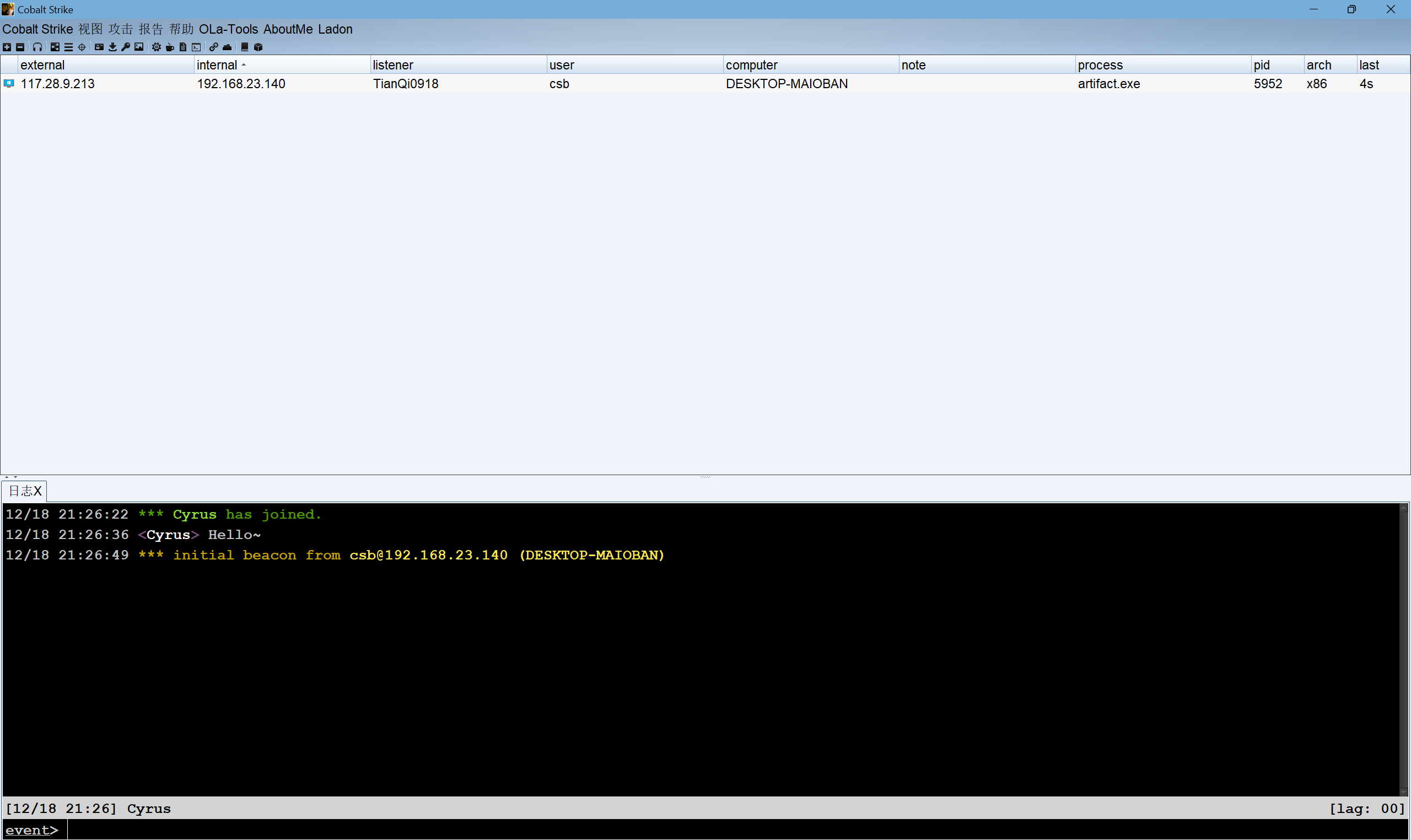This screenshot has height=840, width=1411.
Task: Click the coffee cup (Java applet) icon
Action: click(170, 47)
